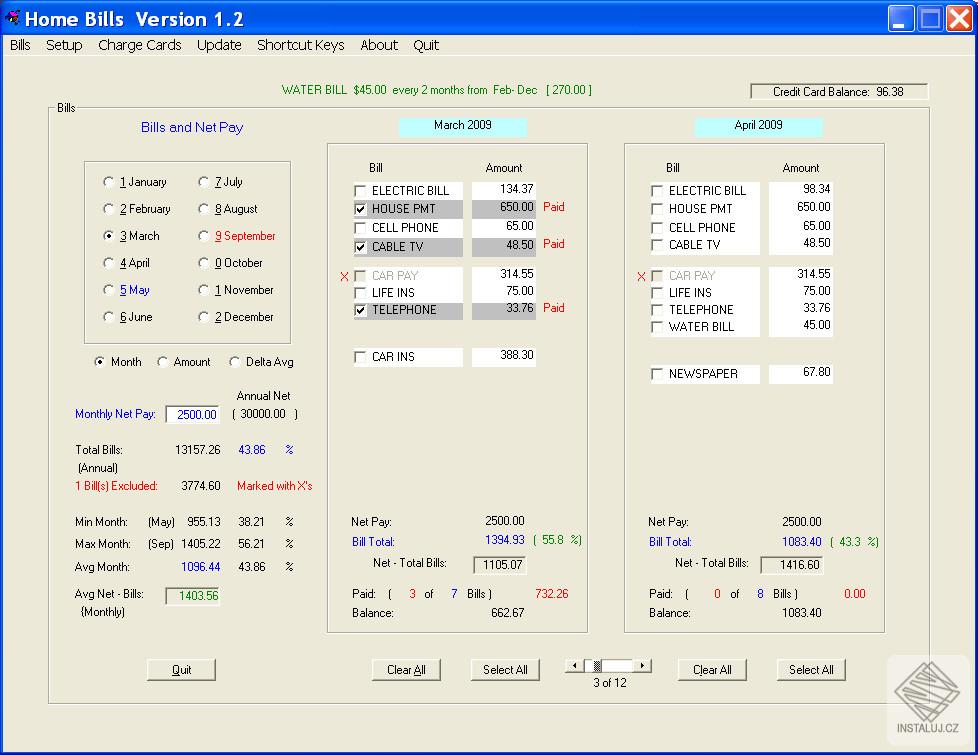Click scrollbar left arrow to previous month

click(572, 665)
